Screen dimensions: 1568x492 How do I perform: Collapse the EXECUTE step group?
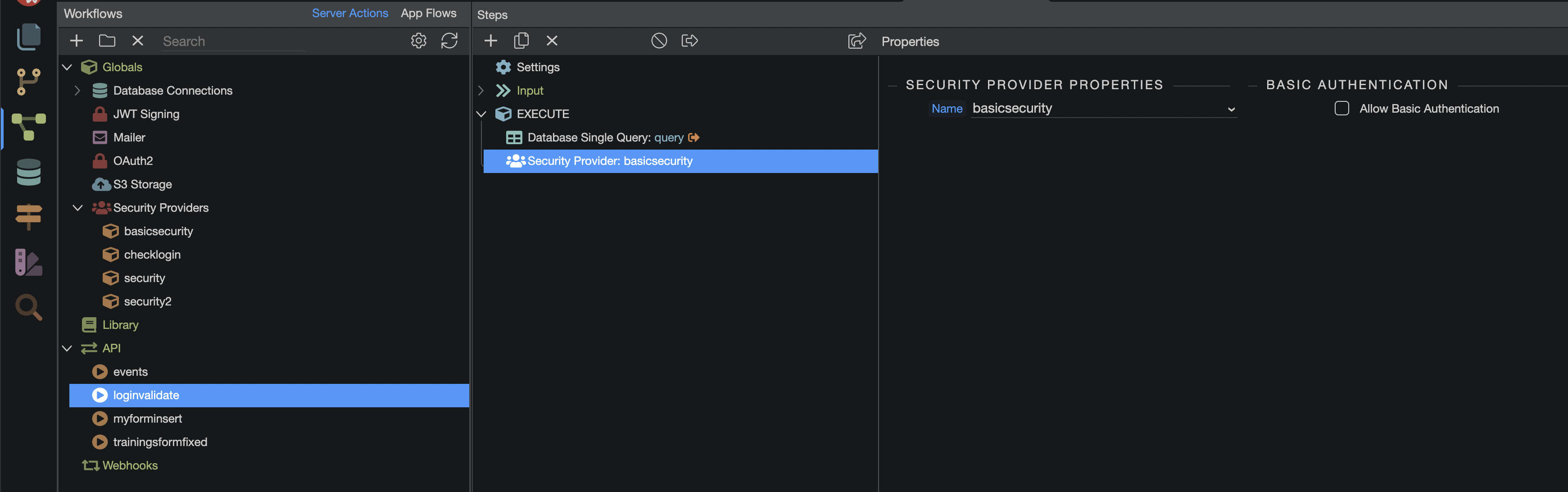(x=481, y=114)
